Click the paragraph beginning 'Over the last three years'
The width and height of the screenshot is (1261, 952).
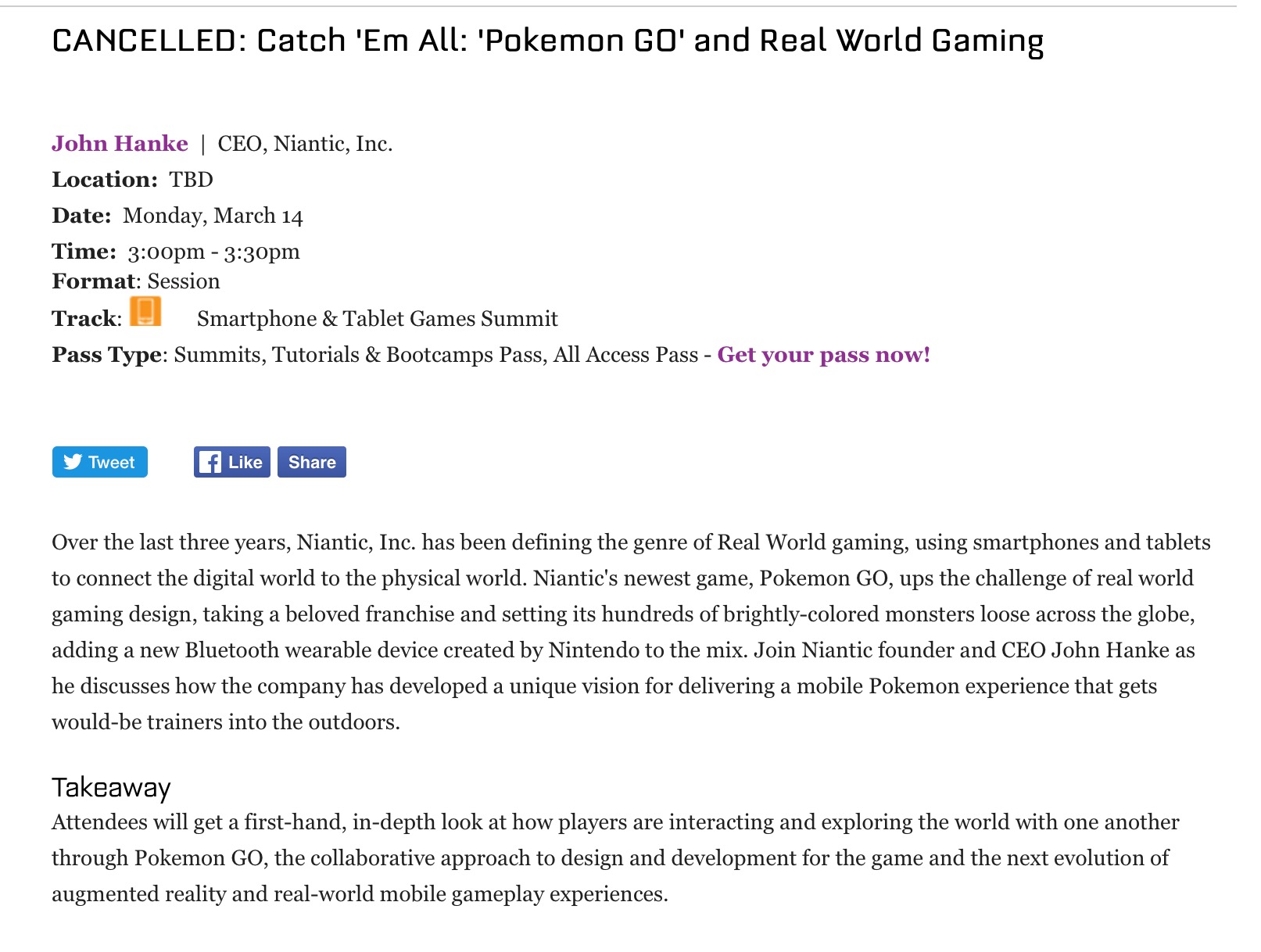tap(631, 632)
